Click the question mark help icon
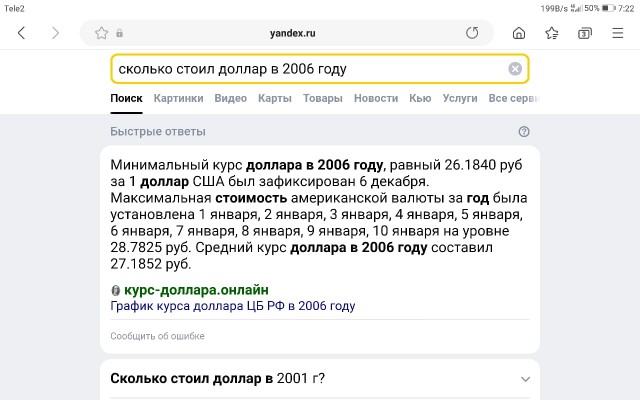The width and height of the screenshot is (640, 400). [x=524, y=131]
